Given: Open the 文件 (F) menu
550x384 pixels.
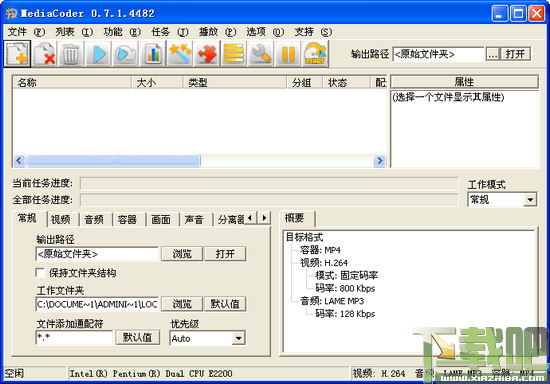Looking at the screenshot, I should 26,32.
